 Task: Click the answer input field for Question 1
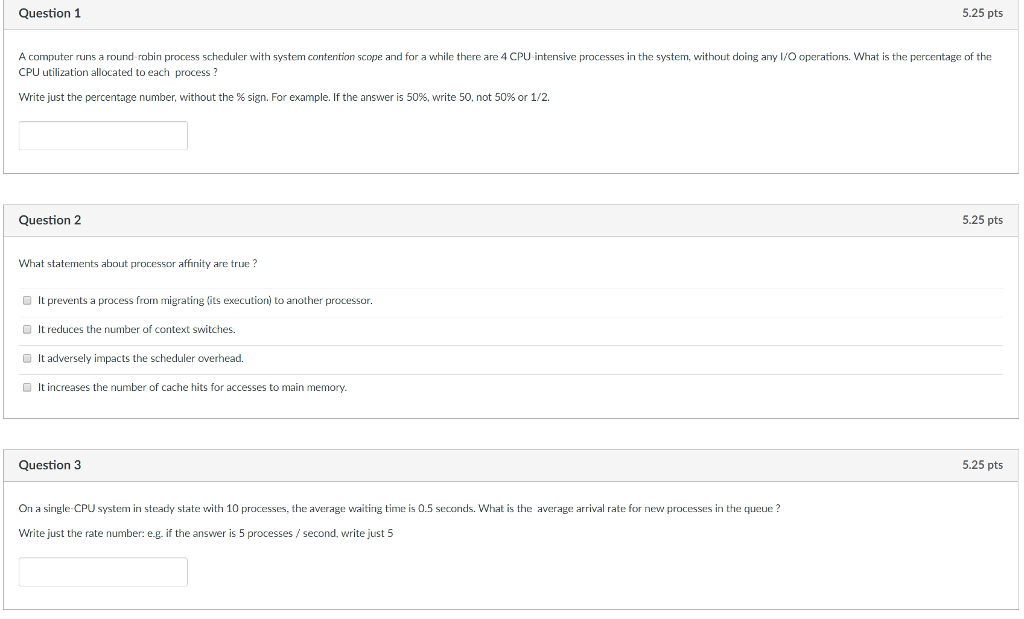[103, 135]
